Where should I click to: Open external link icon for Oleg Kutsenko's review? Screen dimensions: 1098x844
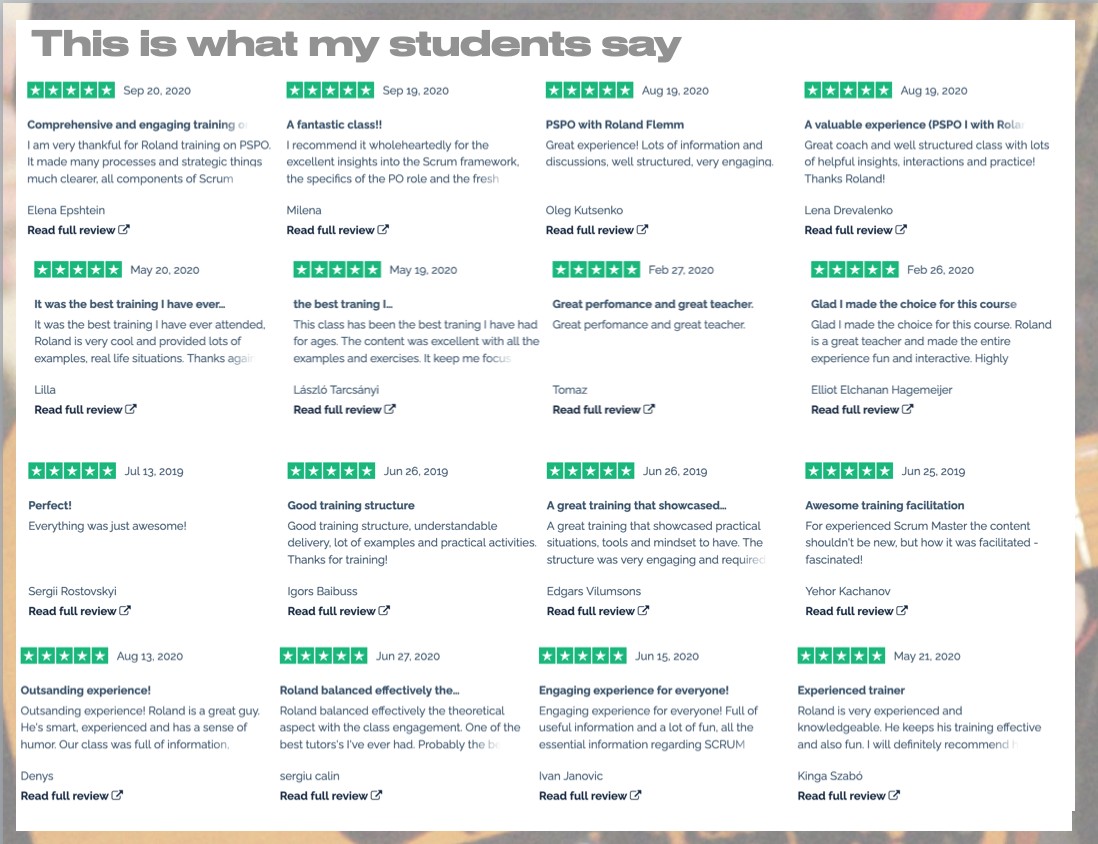pos(642,230)
